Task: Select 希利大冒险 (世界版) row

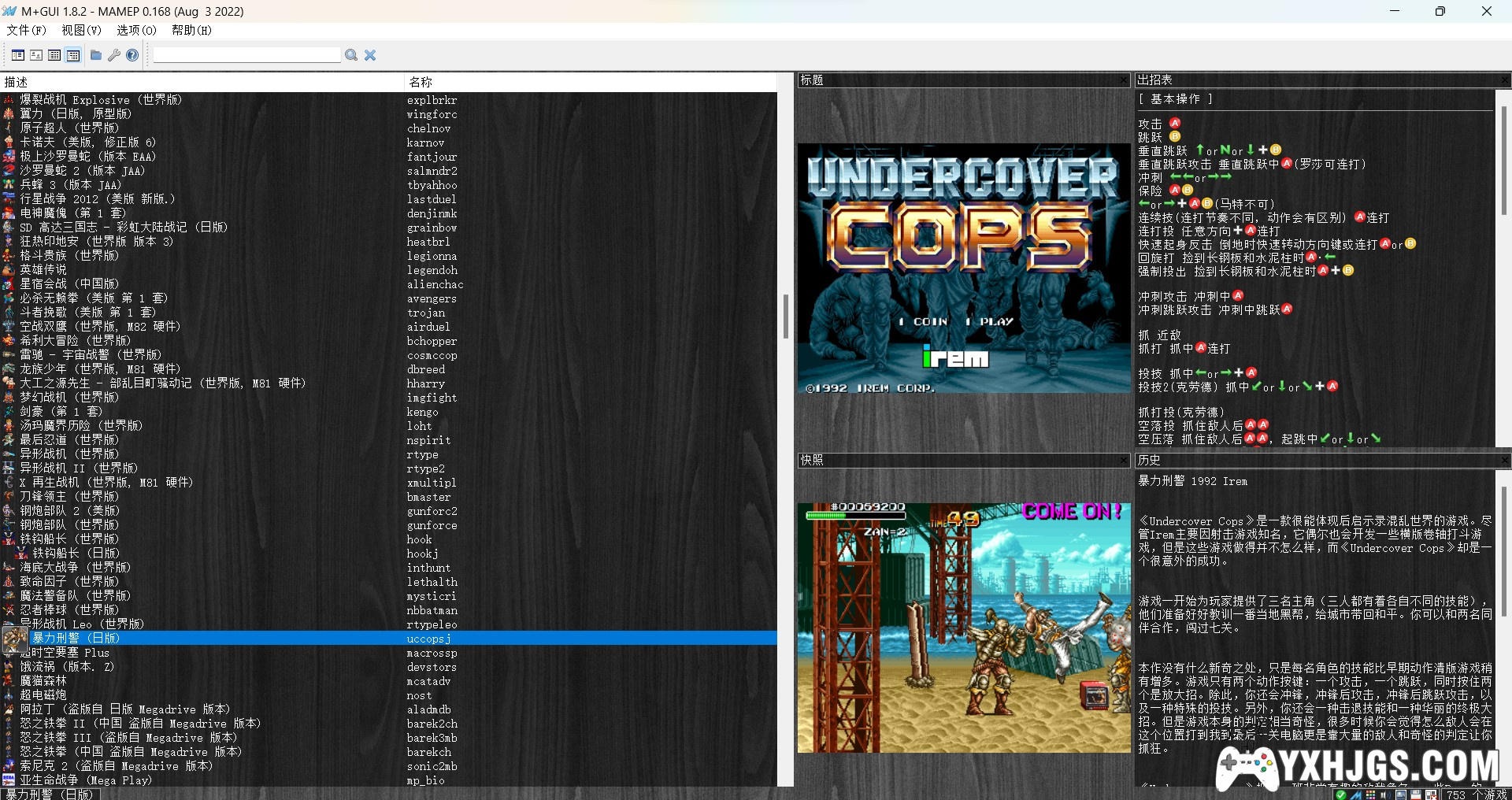Action: point(389,341)
